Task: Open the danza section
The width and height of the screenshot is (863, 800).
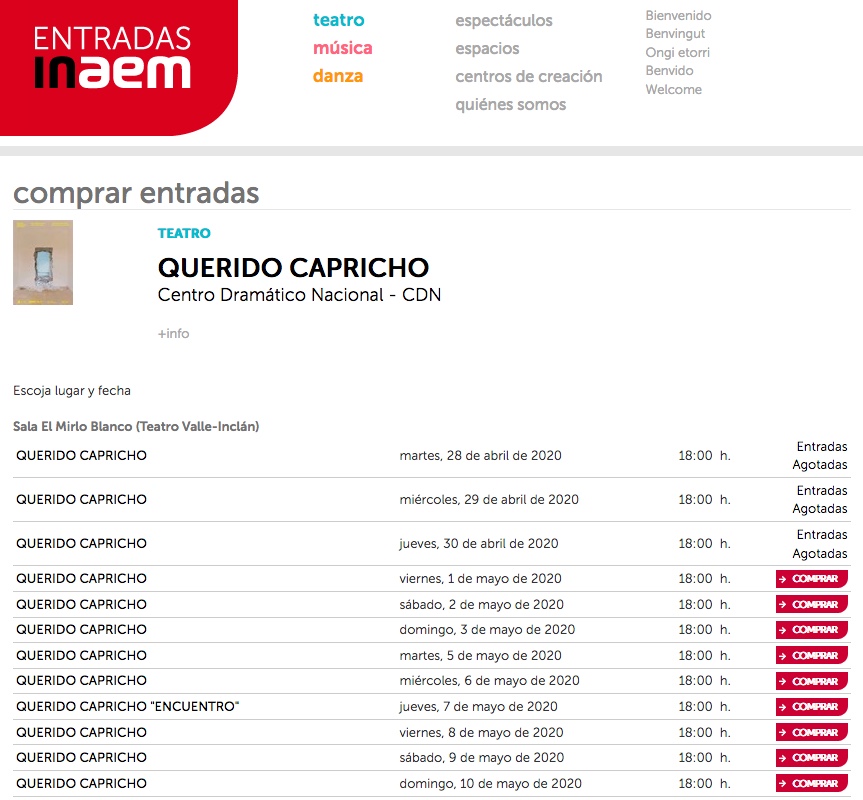Action: pyautogui.click(x=338, y=75)
